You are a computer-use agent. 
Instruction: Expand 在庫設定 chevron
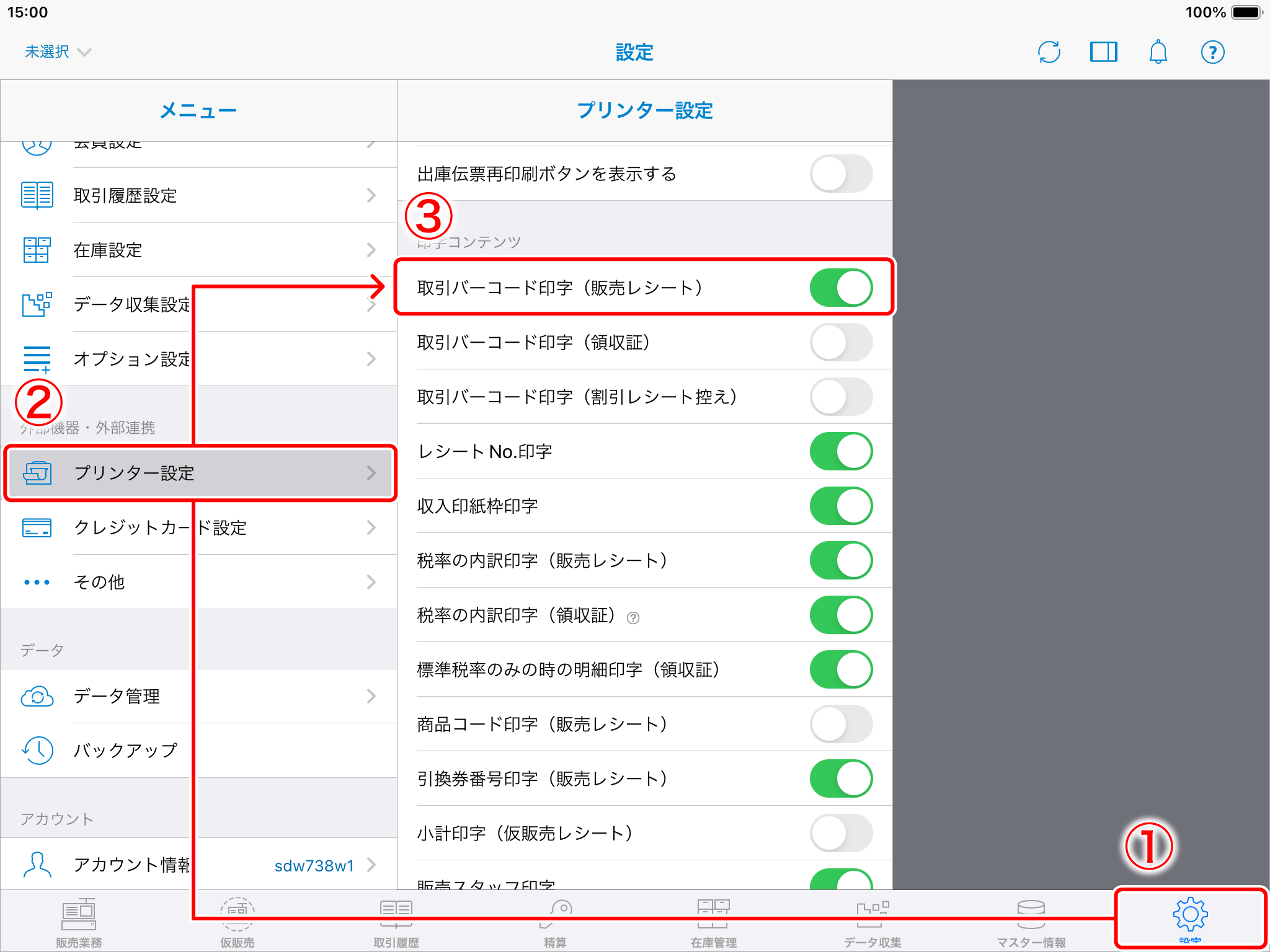[371, 250]
